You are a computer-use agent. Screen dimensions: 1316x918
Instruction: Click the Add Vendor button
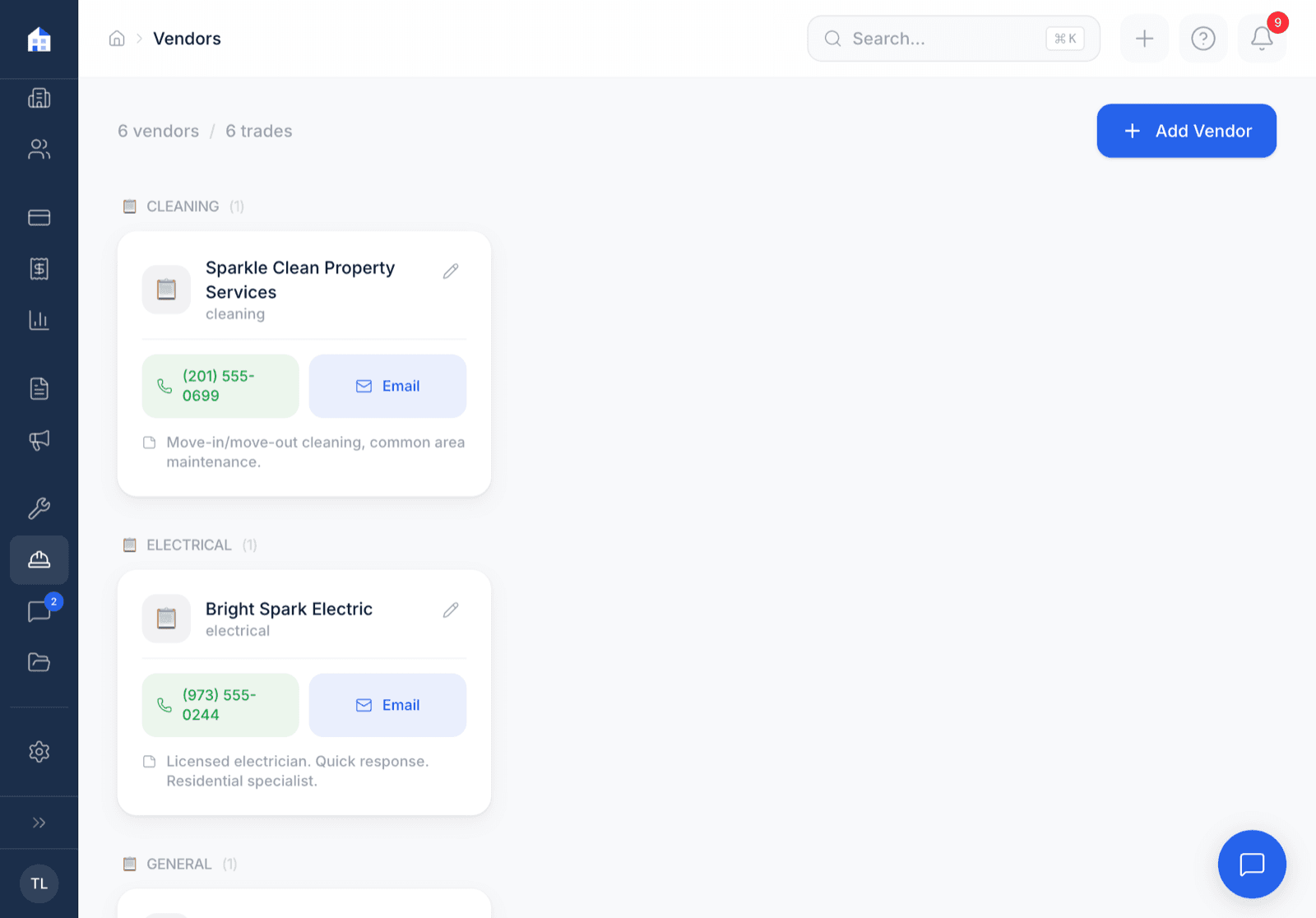(1186, 131)
